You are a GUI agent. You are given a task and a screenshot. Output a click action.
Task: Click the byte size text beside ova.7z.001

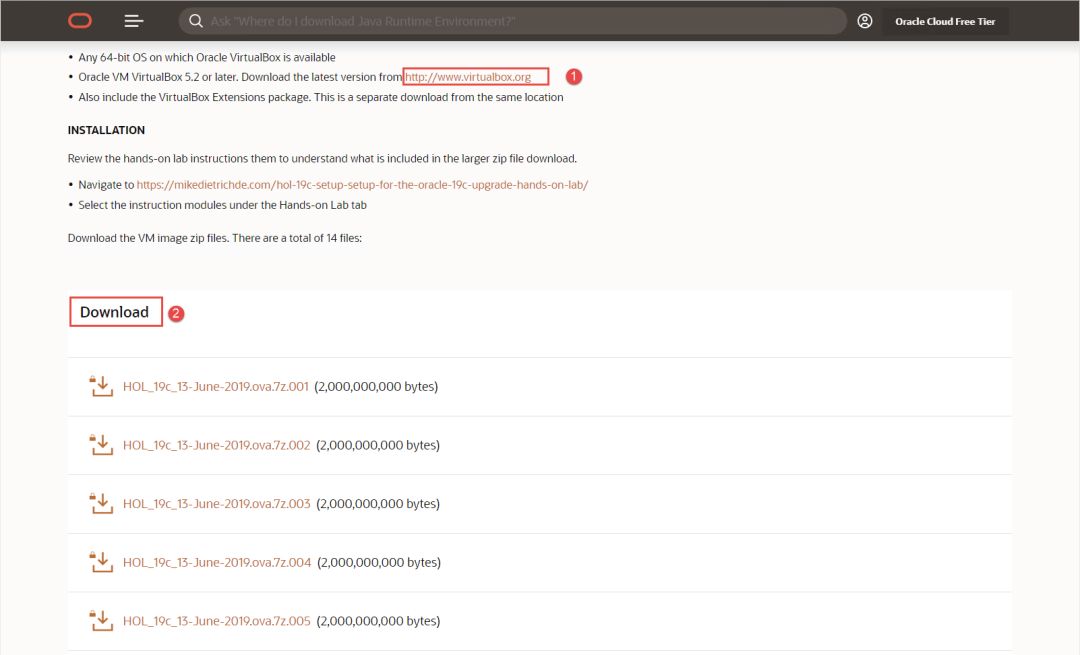click(376, 386)
